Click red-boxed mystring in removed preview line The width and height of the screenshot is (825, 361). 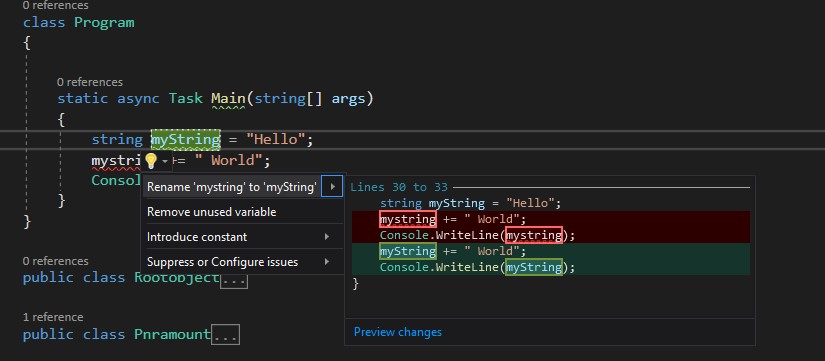tap(408, 219)
